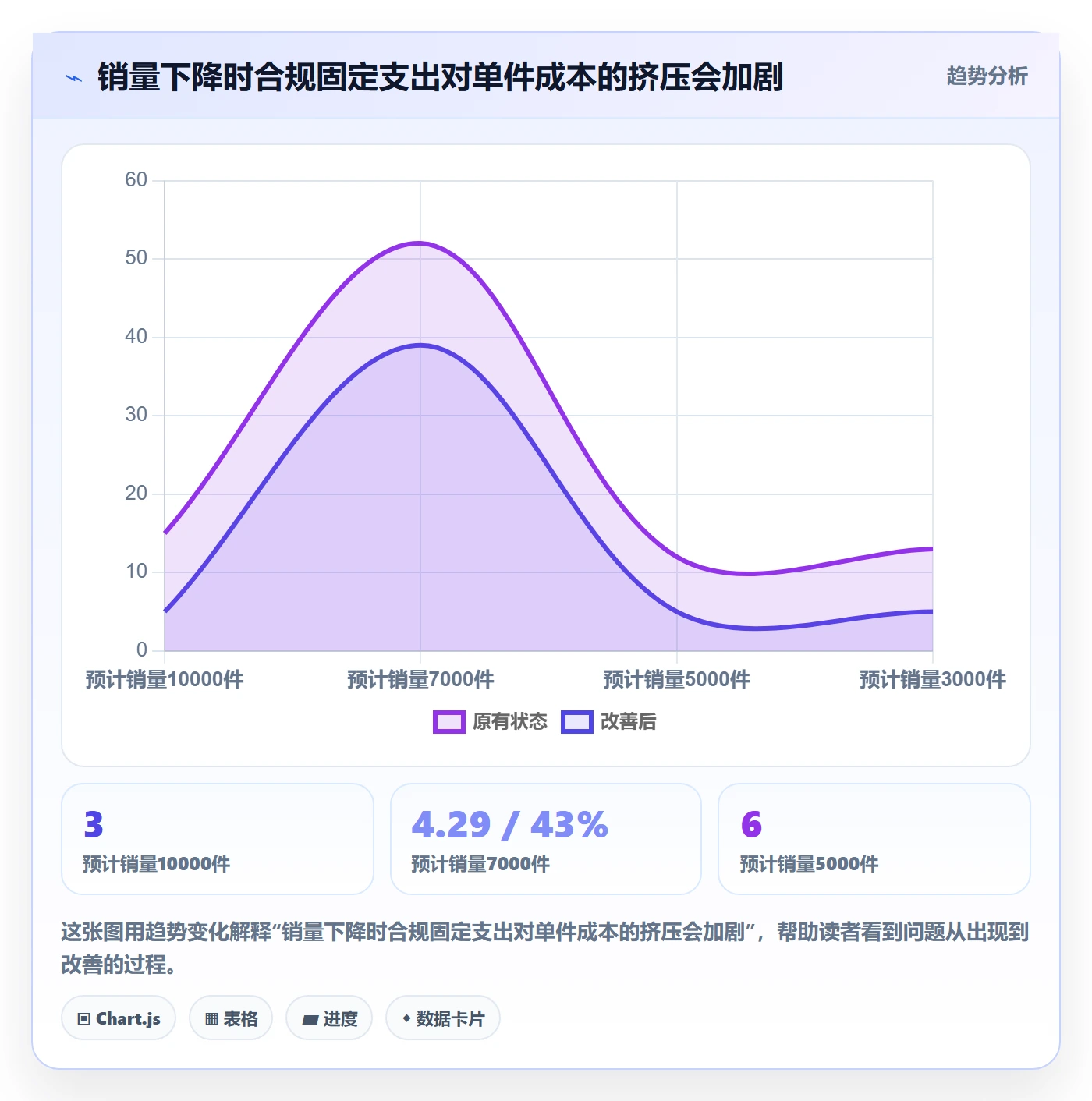
Task: Click the y-axis value 50
Action: click(x=136, y=258)
